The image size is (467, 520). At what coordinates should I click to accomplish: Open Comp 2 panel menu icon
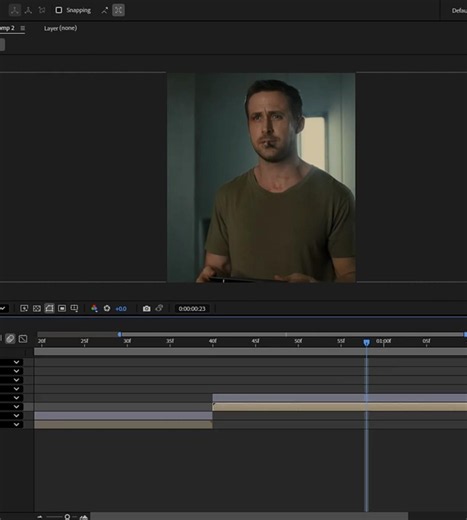coord(23,28)
